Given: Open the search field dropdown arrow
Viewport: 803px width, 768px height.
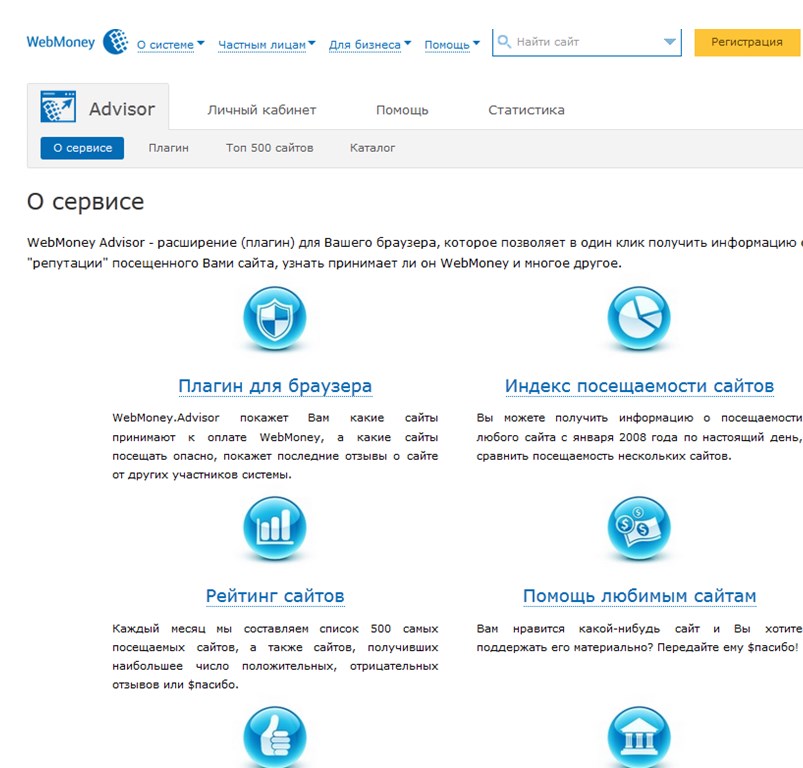Looking at the screenshot, I should click(x=670, y=42).
